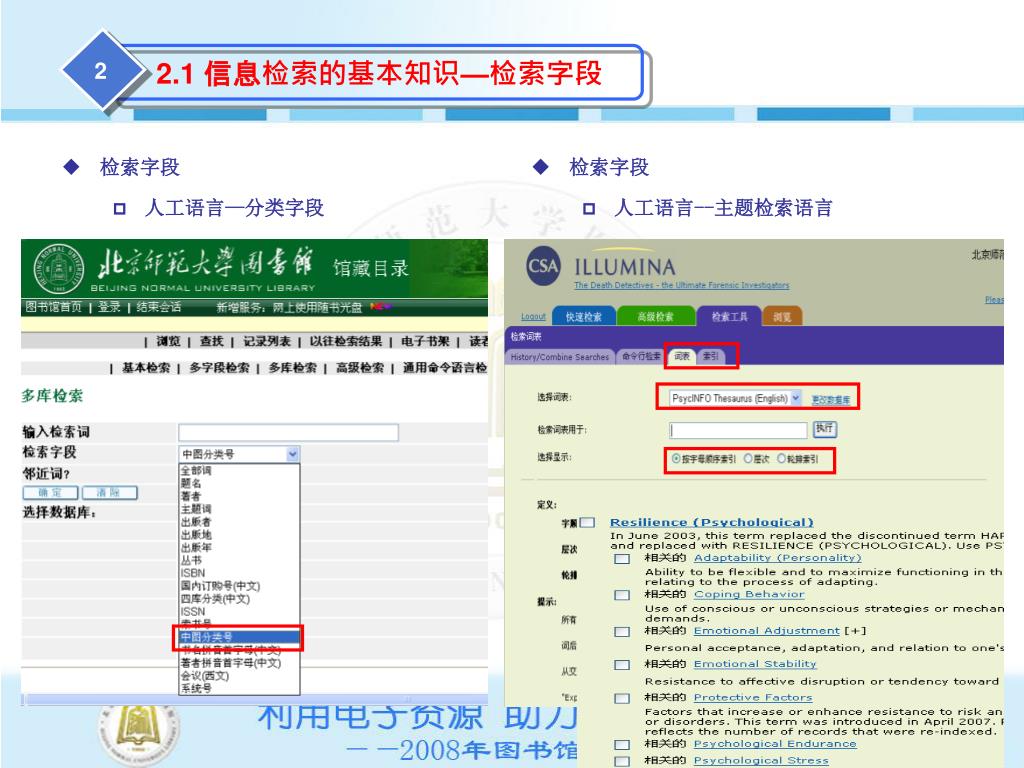Image resolution: width=1024 pixels, height=768 pixels.
Task: Click the 执行 button
Action: [825, 428]
